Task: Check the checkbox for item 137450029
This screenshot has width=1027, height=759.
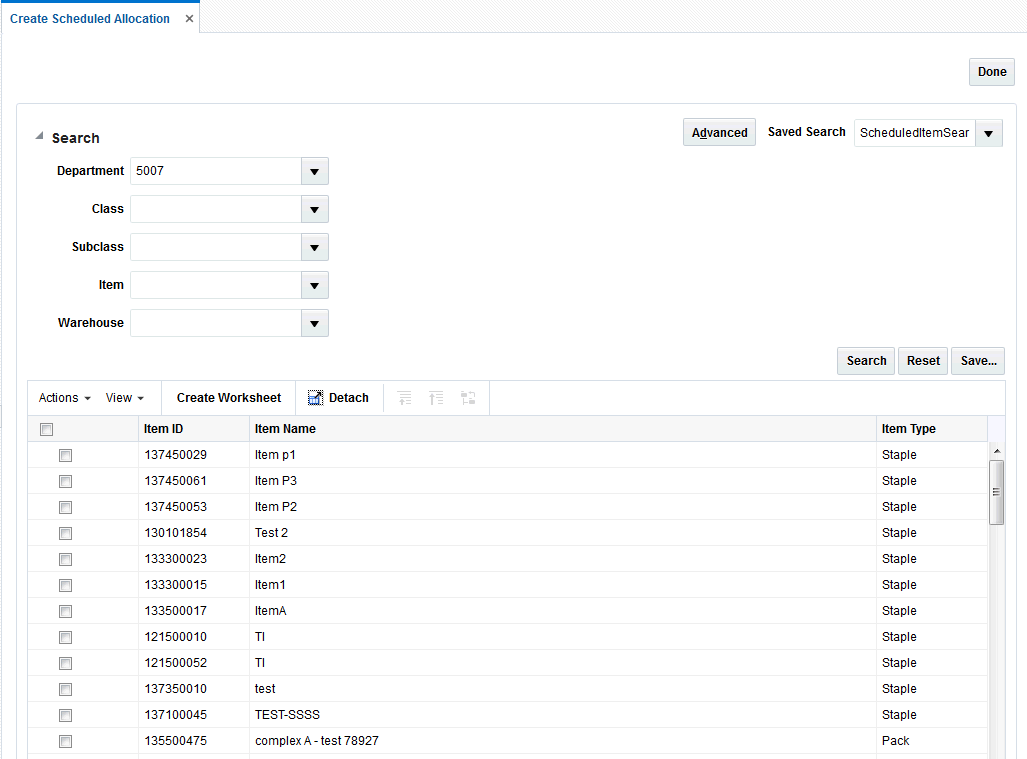Action: pos(65,455)
